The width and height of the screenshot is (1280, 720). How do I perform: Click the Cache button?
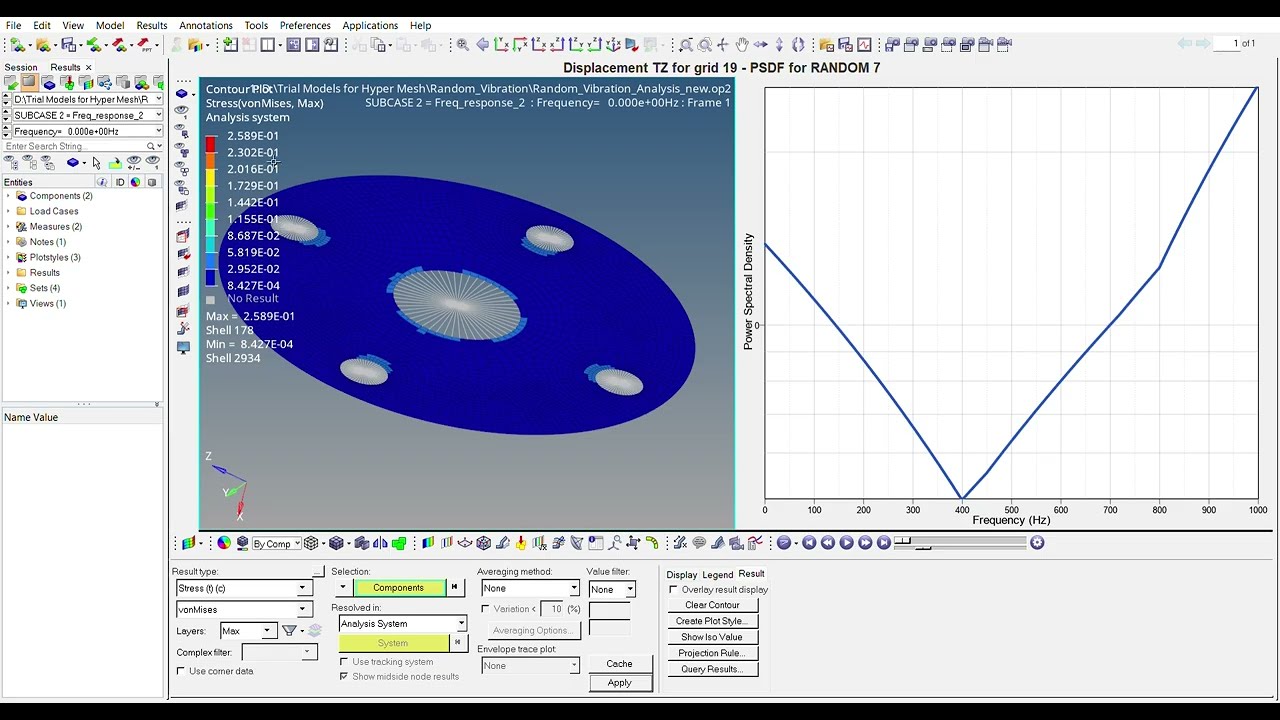click(619, 664)
